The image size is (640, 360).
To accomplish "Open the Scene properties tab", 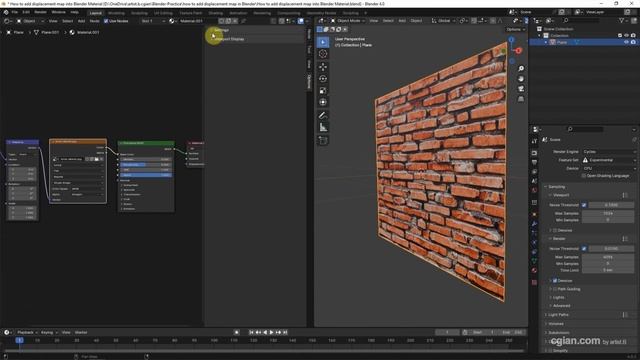I will (x=534, y=181).
